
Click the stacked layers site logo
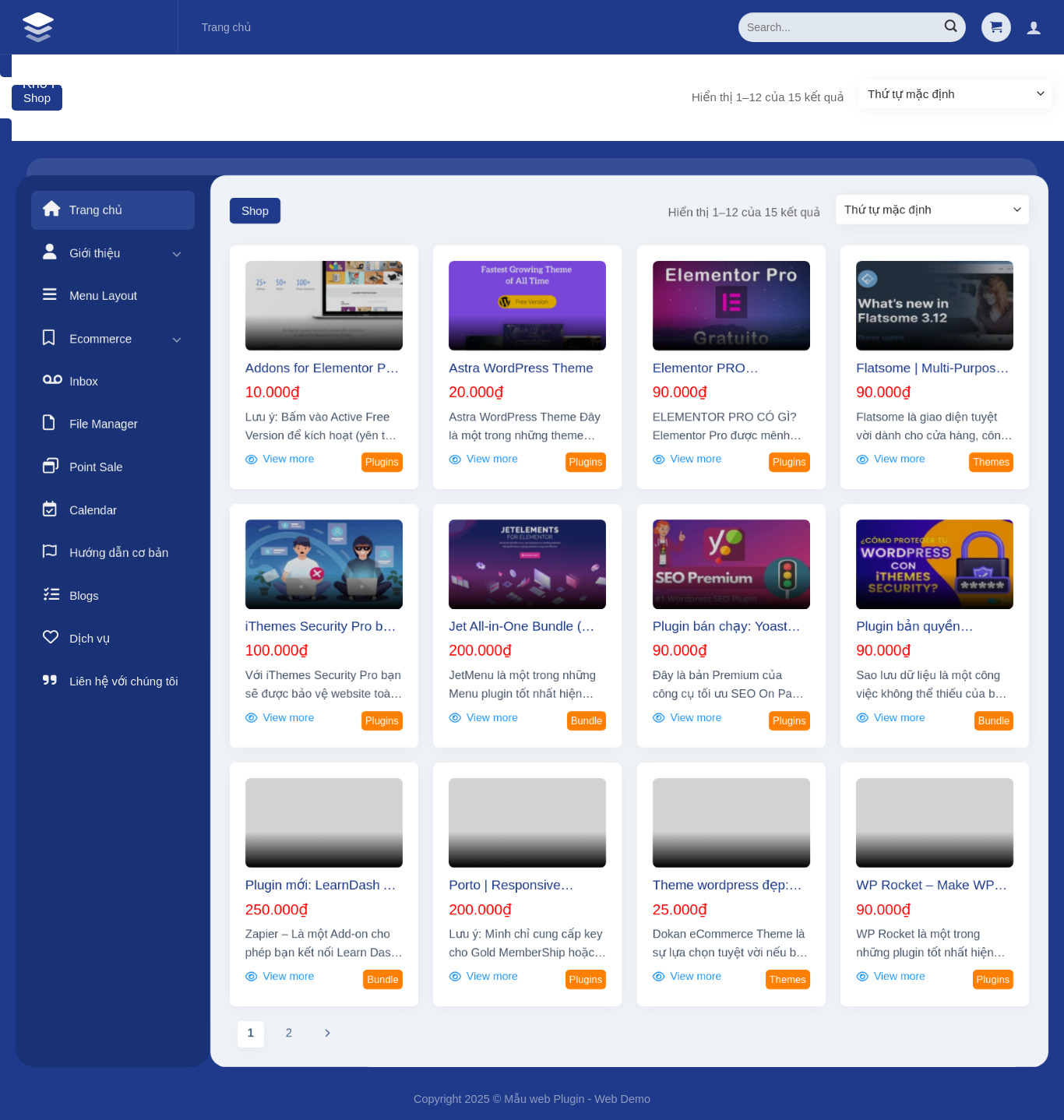click(38, 27)
